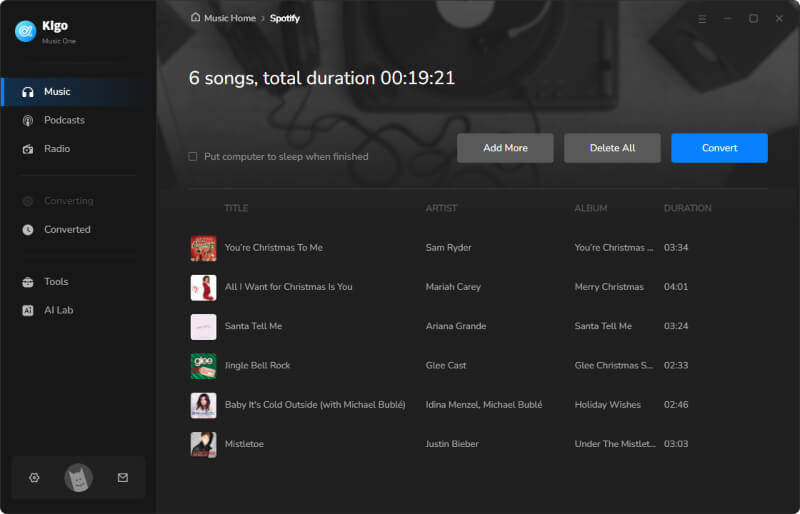Maximize the Kigo window

pos(753,18)
